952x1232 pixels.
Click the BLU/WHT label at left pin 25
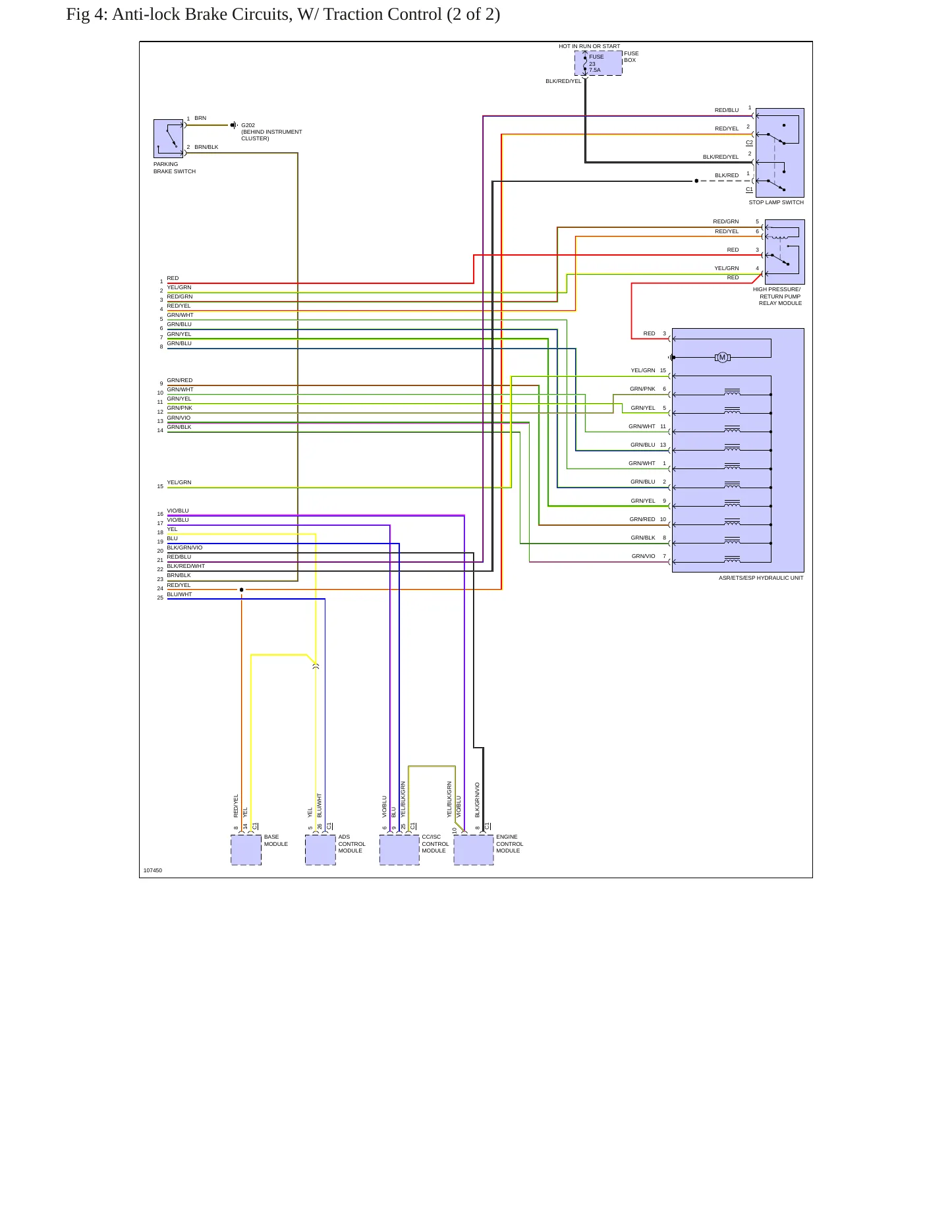coord(179,594)
